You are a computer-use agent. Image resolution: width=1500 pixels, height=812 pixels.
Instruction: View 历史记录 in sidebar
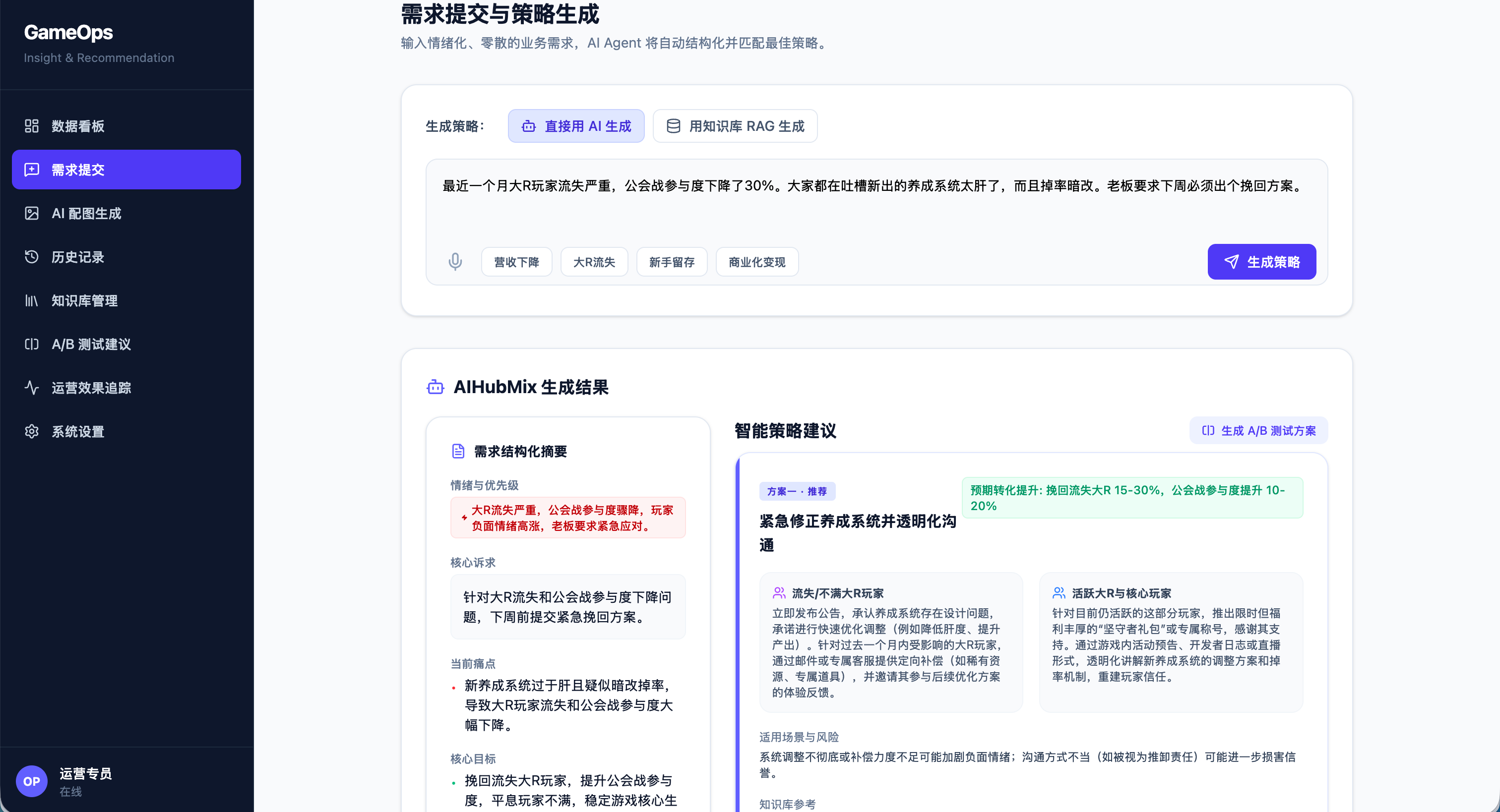tap(126, 257)
